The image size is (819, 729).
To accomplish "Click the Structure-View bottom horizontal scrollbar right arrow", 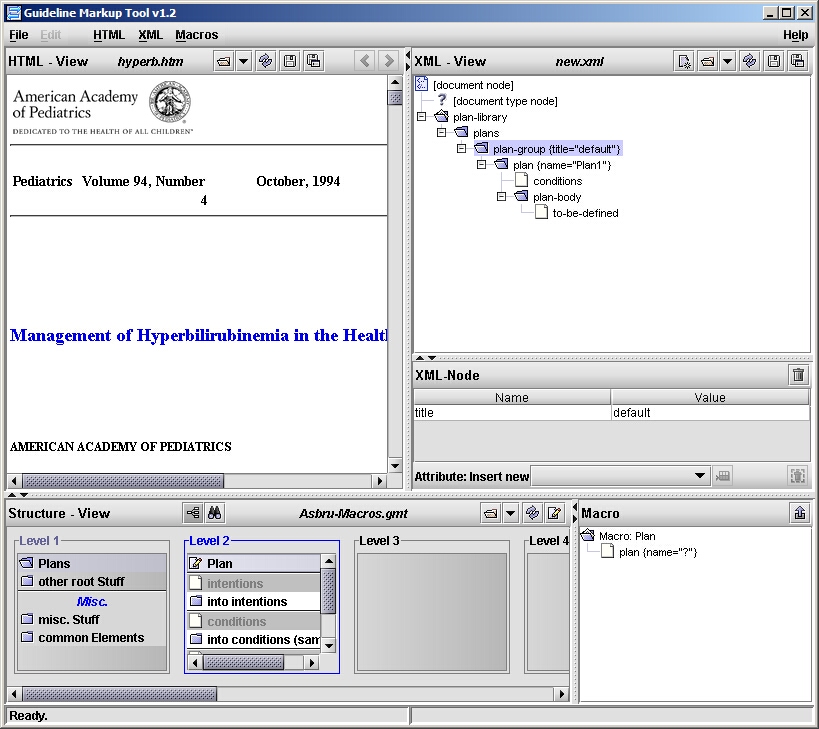I will (x=561, y=694).
